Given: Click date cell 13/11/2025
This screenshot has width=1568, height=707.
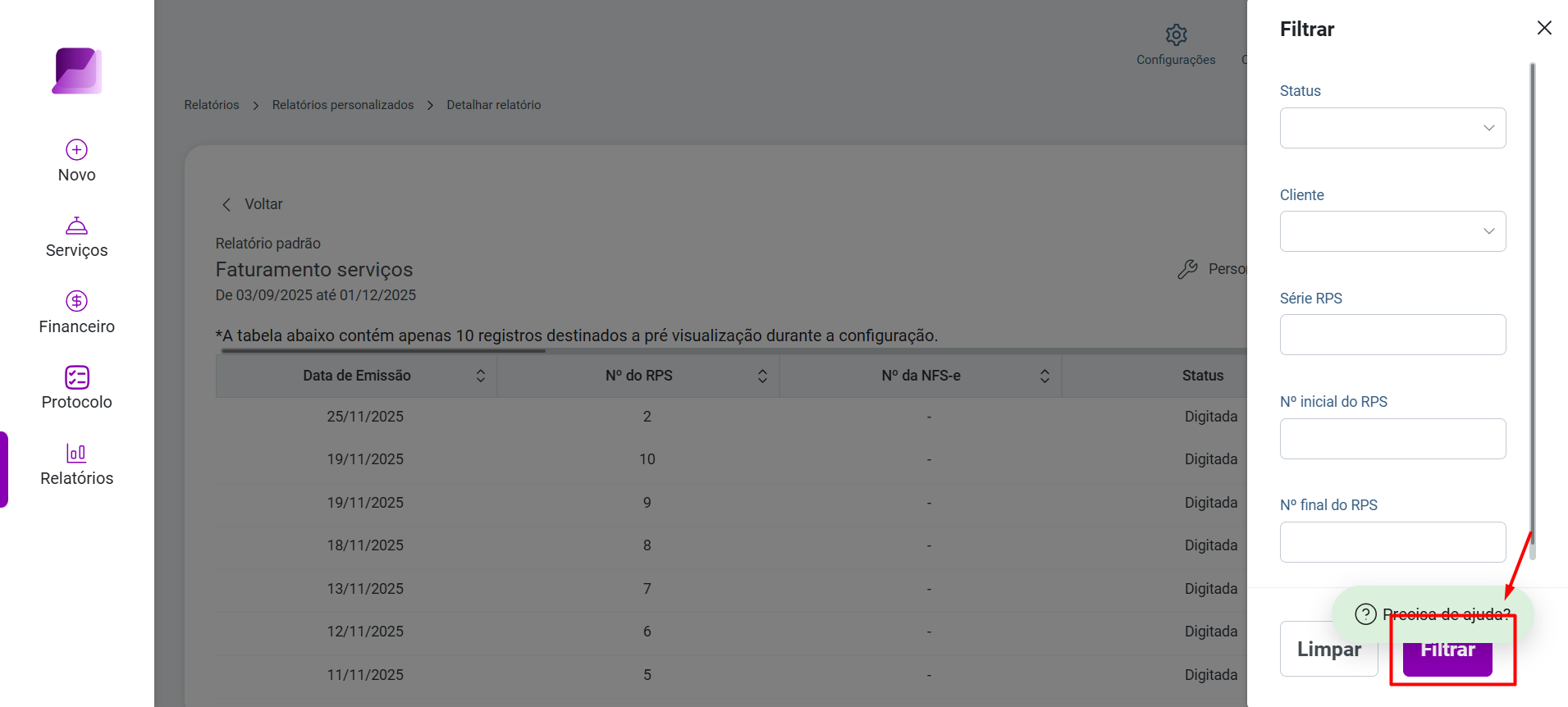Looking at the screenshot, I should click(365, 589).
